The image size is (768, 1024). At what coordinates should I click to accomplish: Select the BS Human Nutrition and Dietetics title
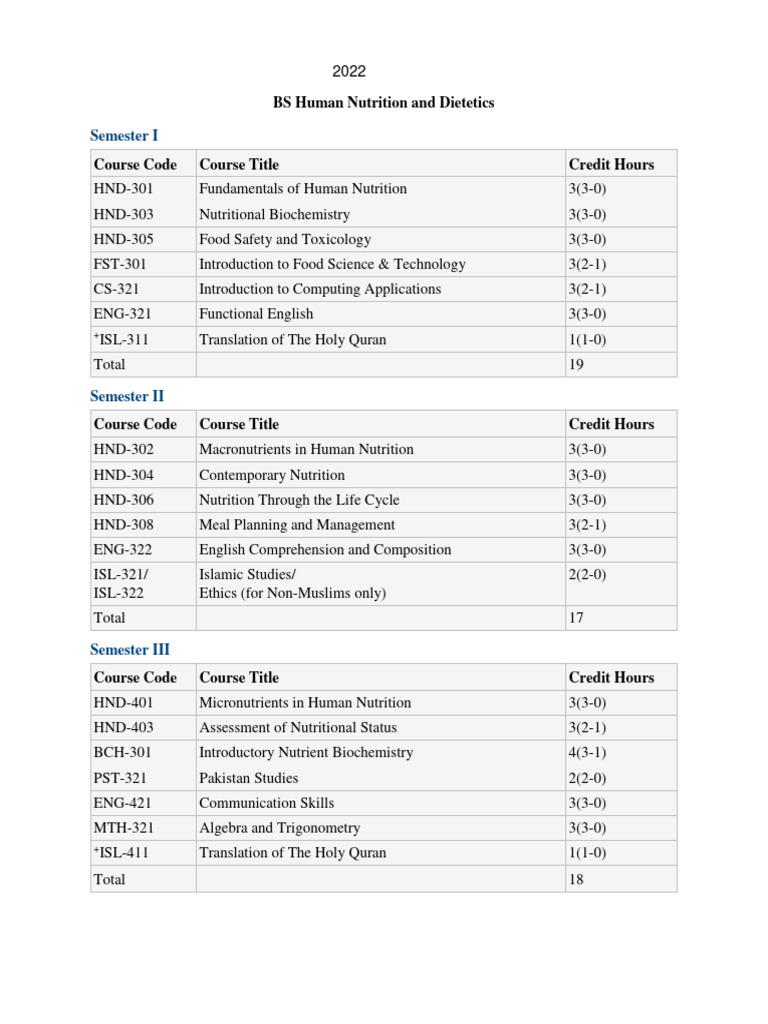click(x=383, y=103)
